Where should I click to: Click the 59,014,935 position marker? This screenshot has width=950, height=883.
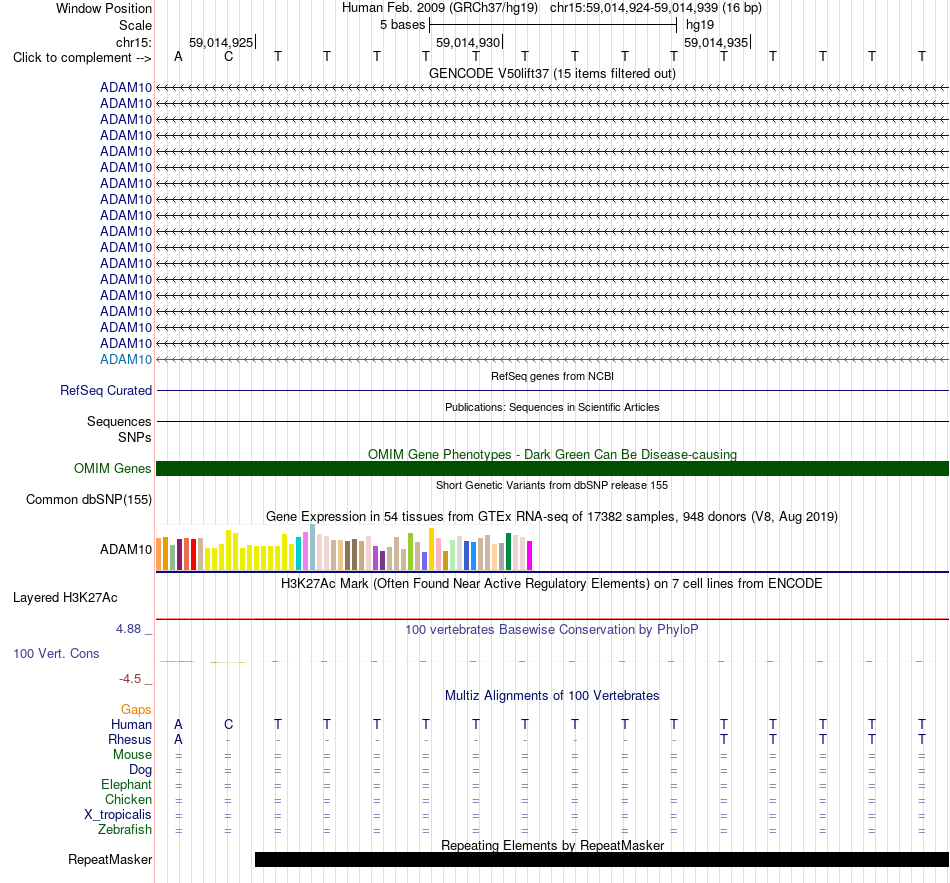[x=716, y=42]
